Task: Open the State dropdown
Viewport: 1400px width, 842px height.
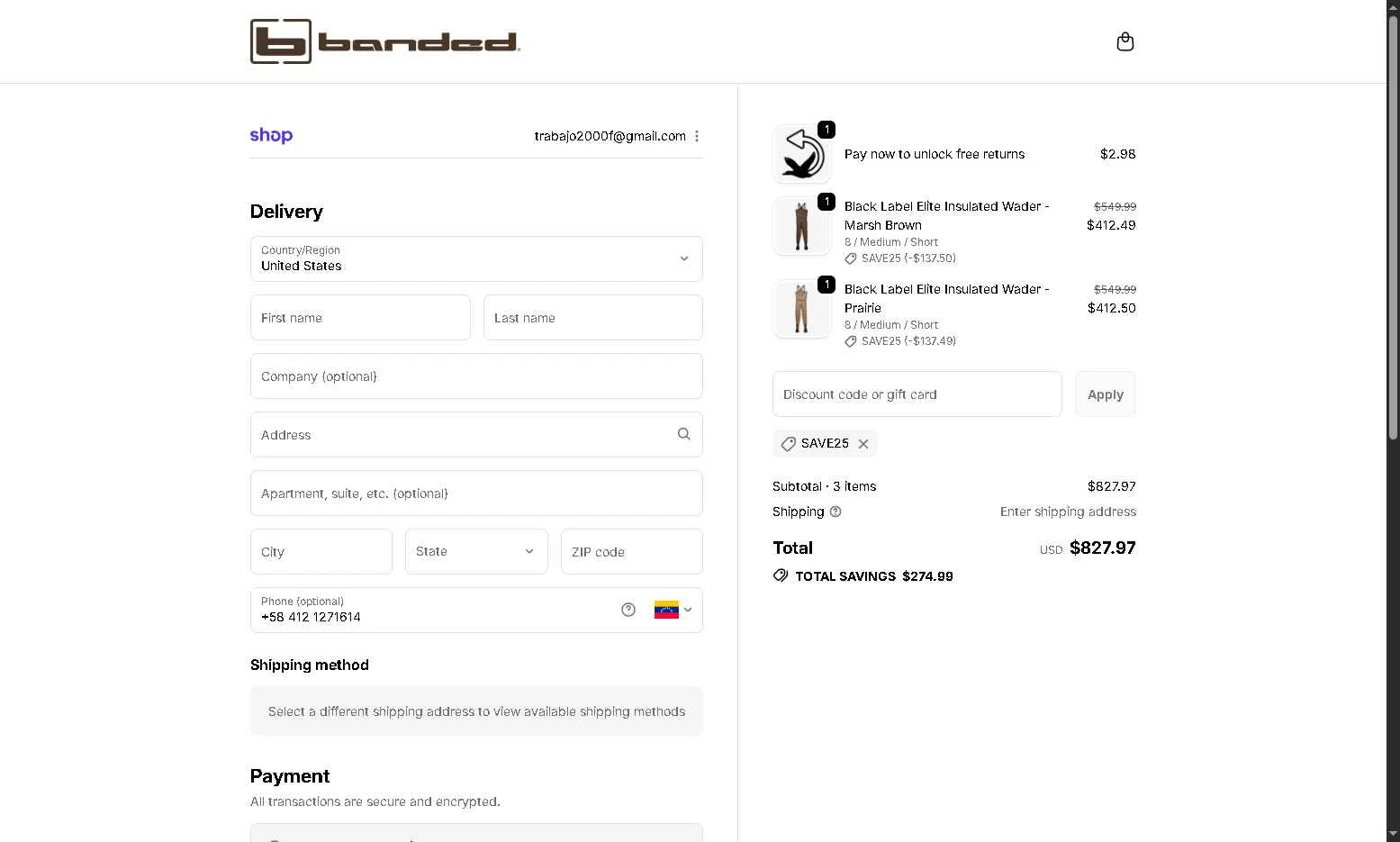Action: (x=476, y=551)
